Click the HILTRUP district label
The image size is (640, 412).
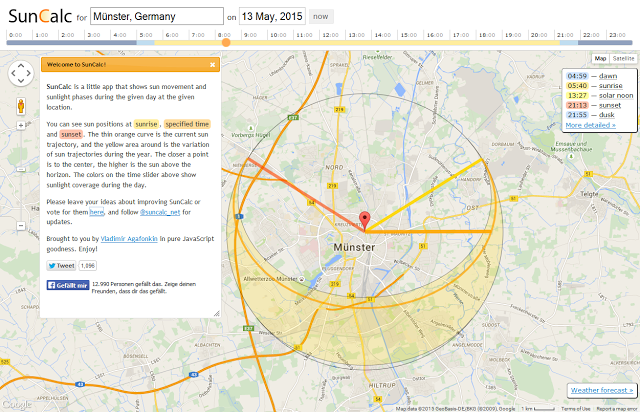coord(382,385)
